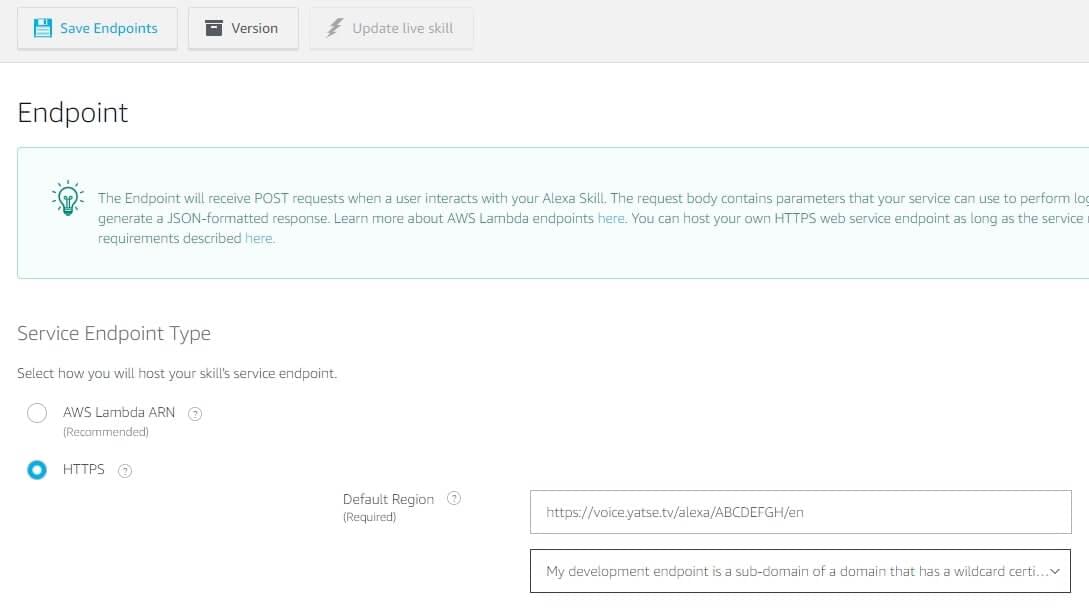Click the lightbulb tip icon in info box
The image size is (1089, 615).
67,198
